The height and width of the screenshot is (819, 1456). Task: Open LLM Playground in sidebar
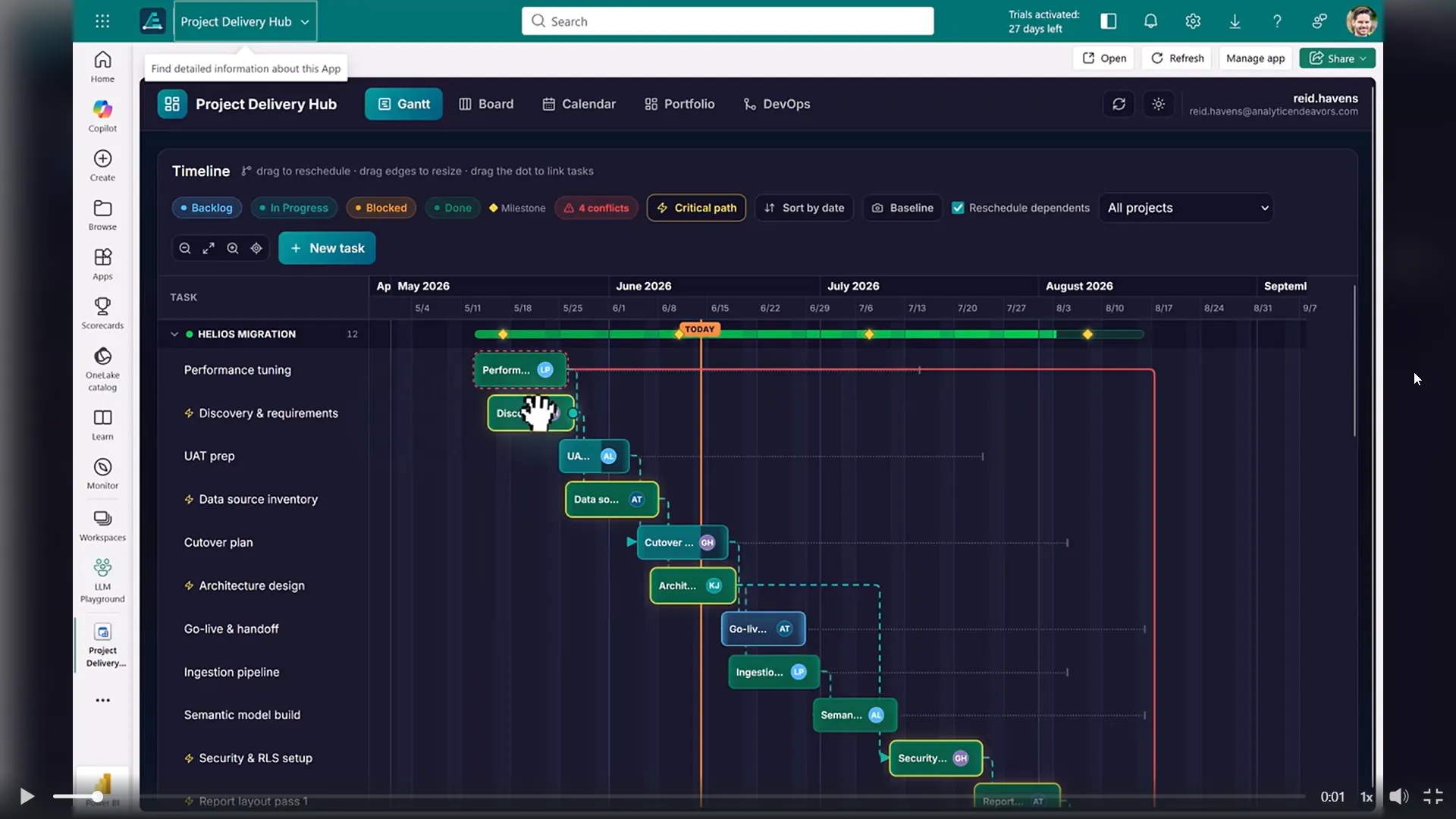pyautogui.click(x=102, y=581)
